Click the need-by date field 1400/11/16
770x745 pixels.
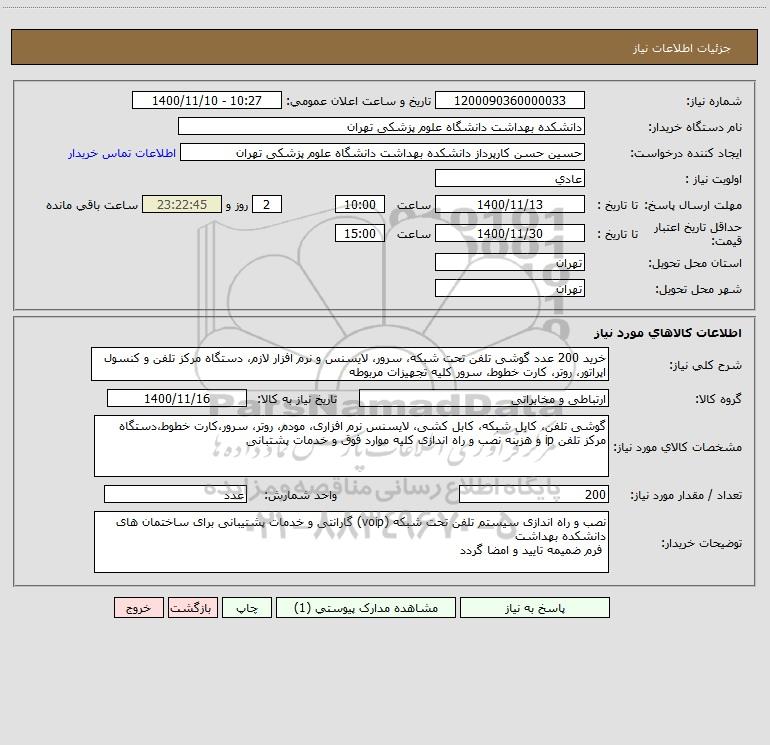177,398
